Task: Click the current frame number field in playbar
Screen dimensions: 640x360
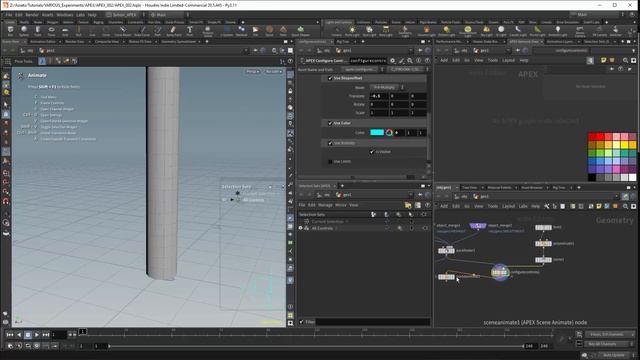Action: pyautogui.click(x=58, y=335)
